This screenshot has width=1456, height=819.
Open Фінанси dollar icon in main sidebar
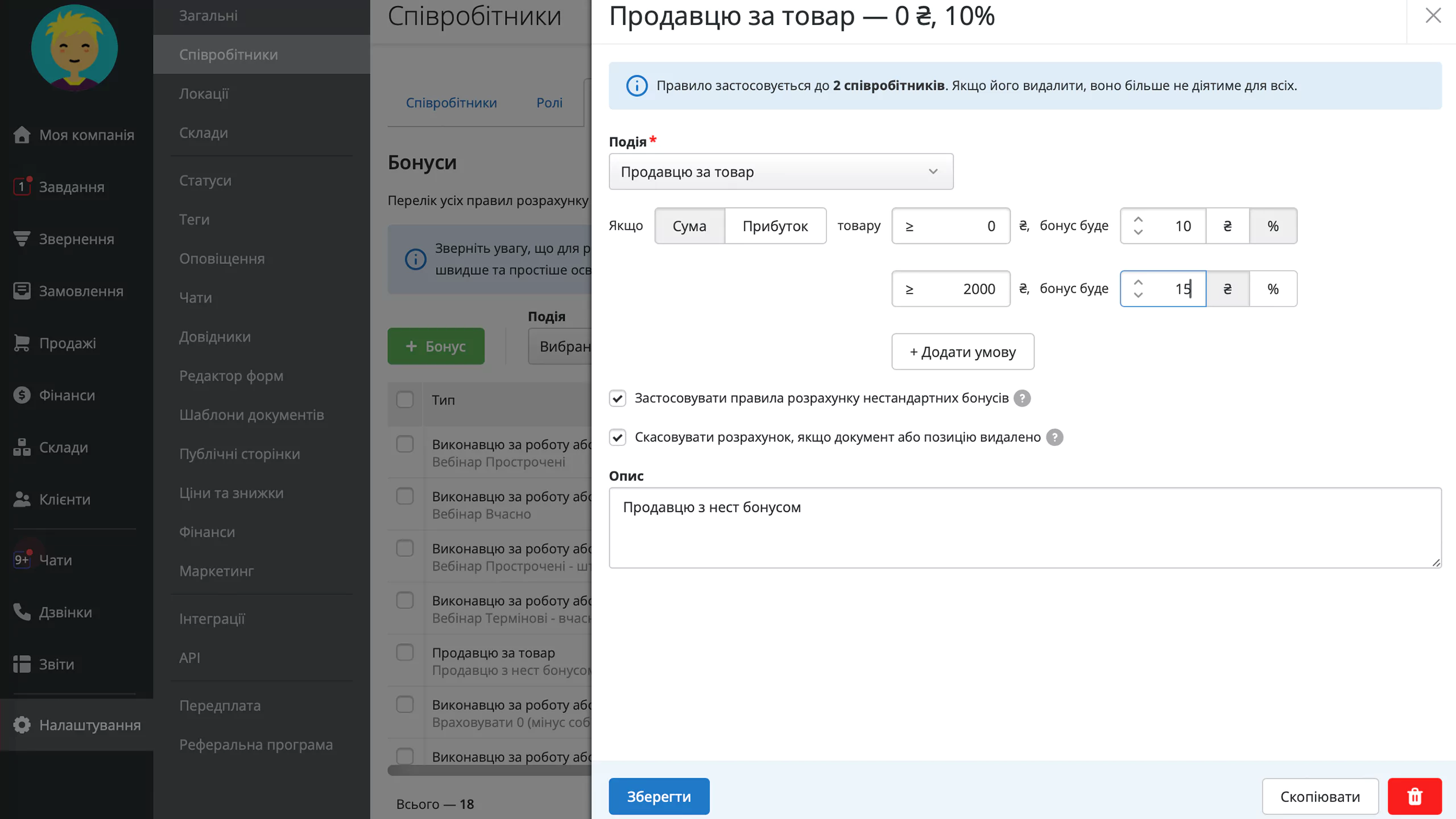click(x=22, y=395)
